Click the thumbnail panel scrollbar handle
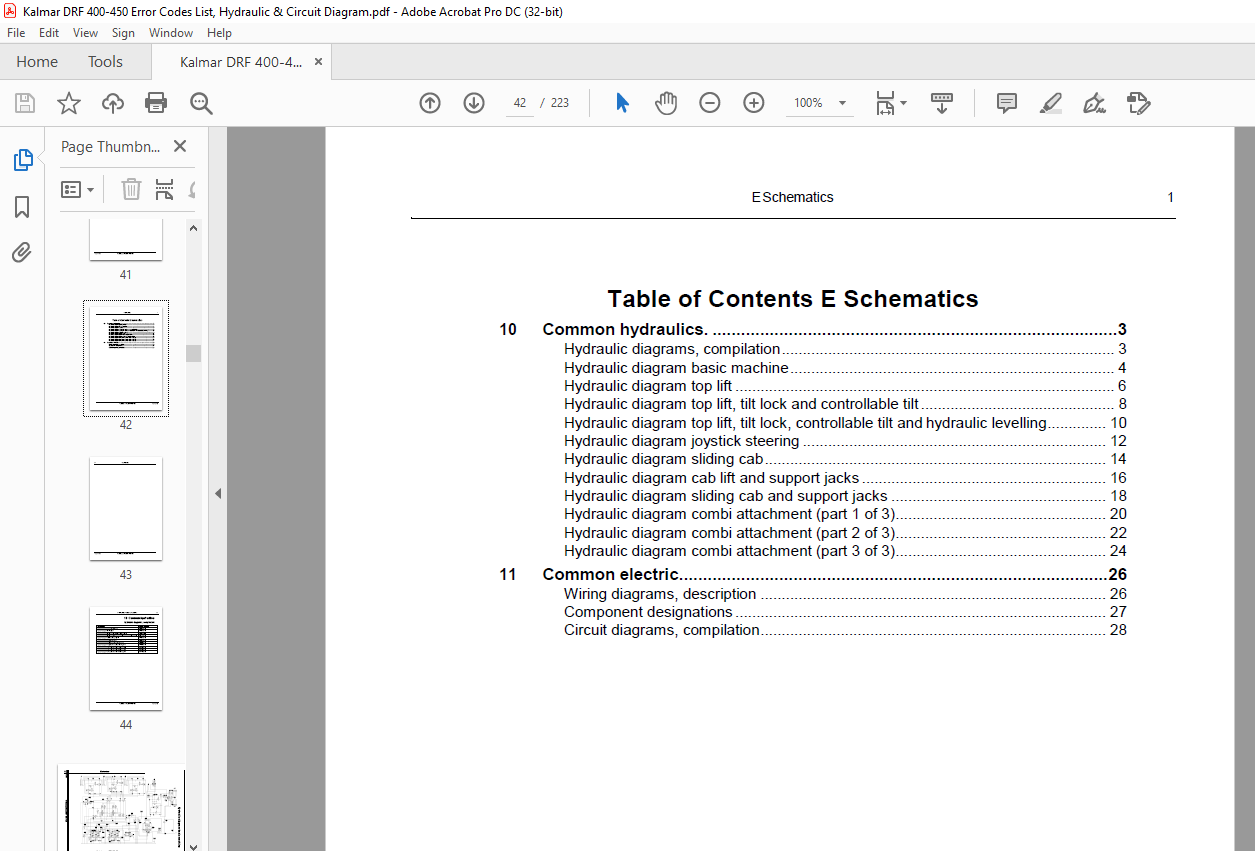1255x851 pixels. [x=194, y=353]
